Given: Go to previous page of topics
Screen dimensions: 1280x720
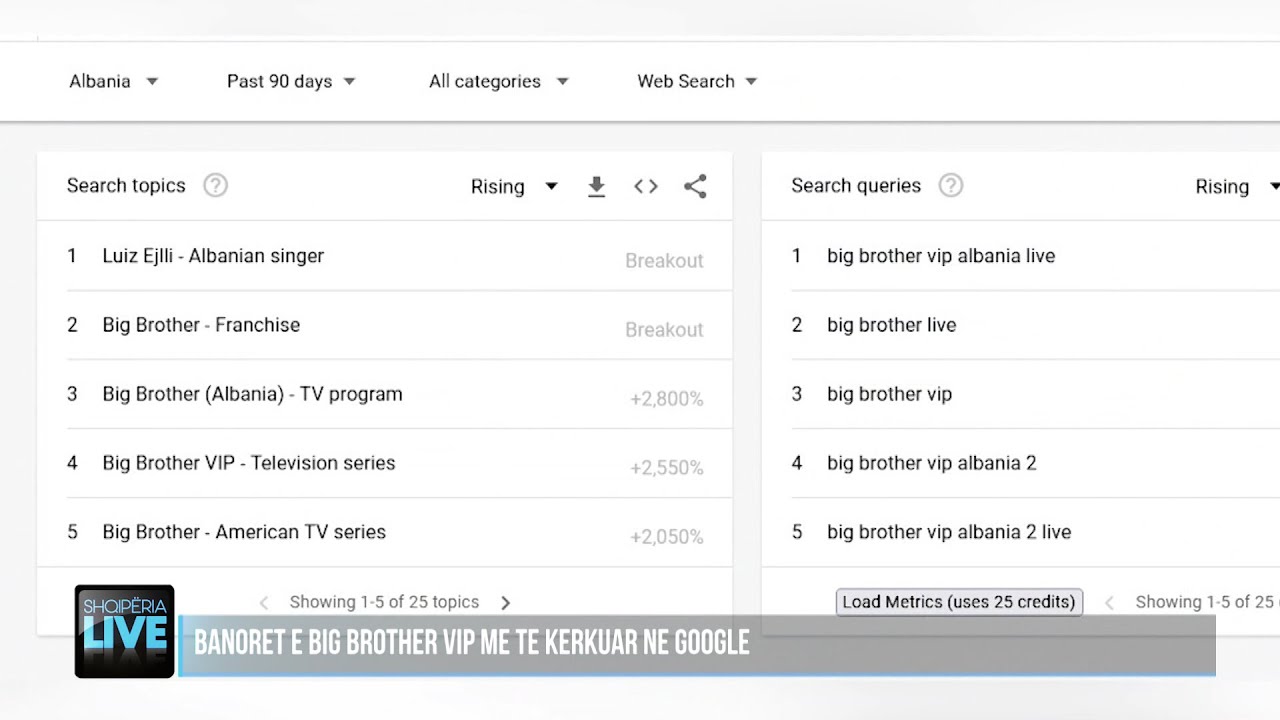Looking at the screenshot, I should point(264,602).
